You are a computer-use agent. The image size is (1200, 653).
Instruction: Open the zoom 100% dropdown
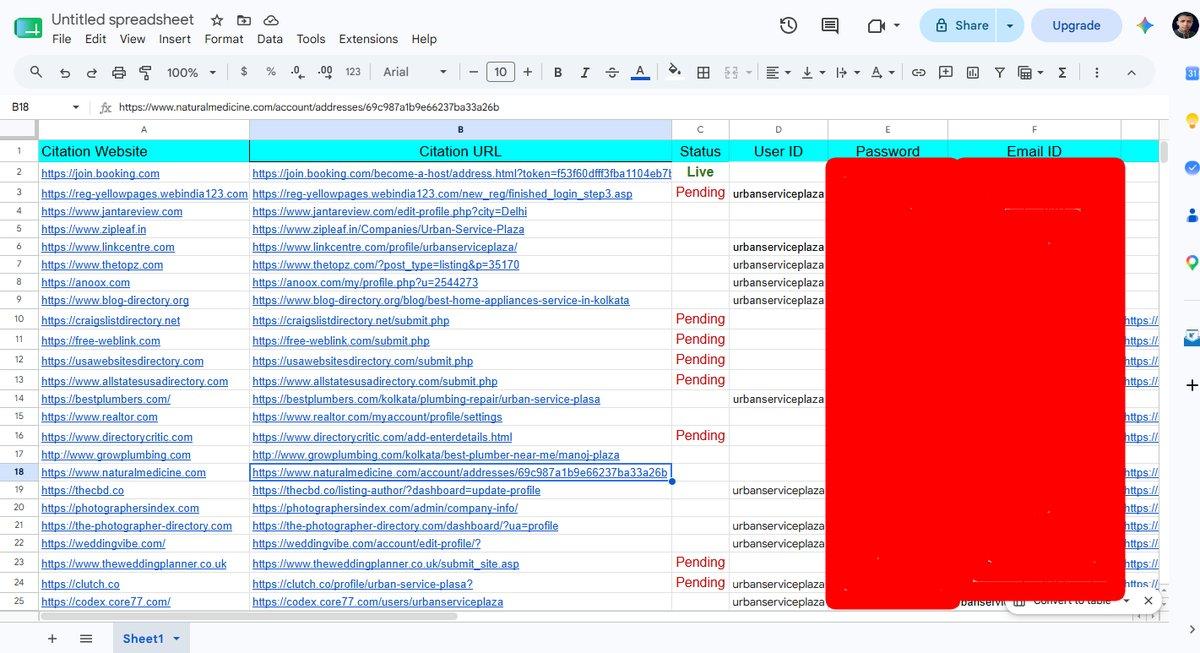tap(192, 72)
